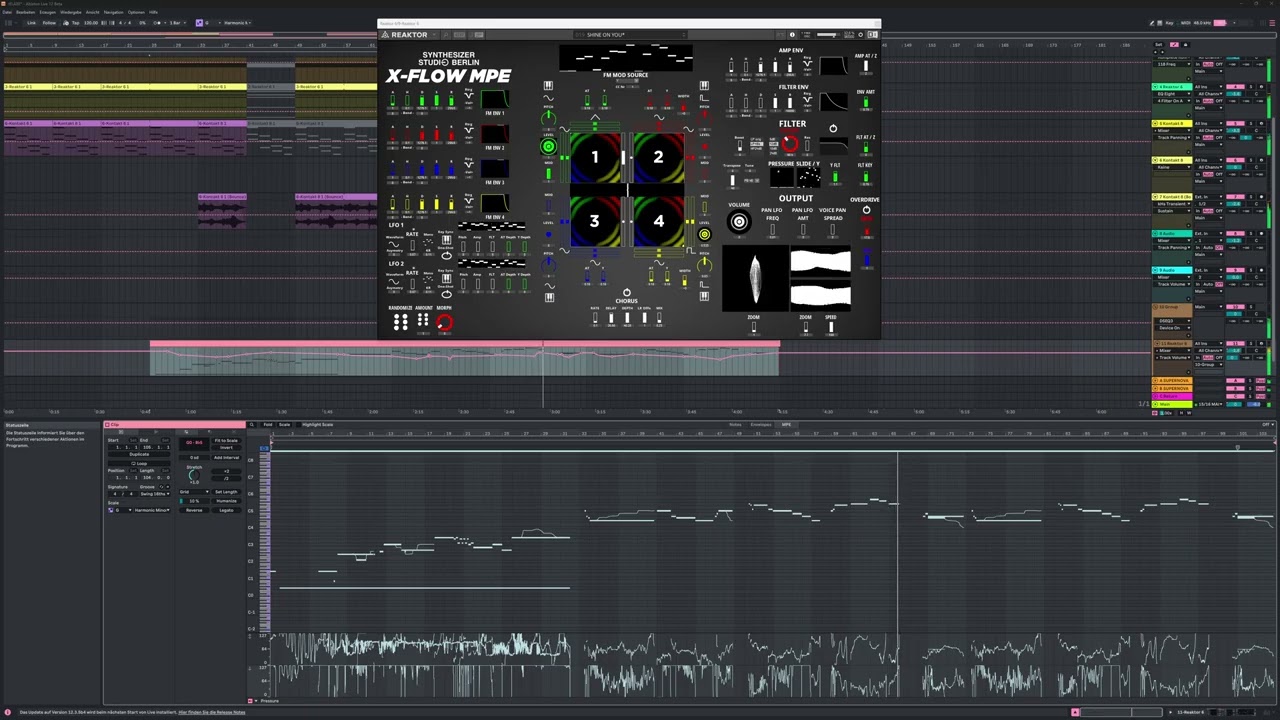The image size is (1280, 720).
Task: Open the Grid dropdown in clip panel
Action: point(194,492)
